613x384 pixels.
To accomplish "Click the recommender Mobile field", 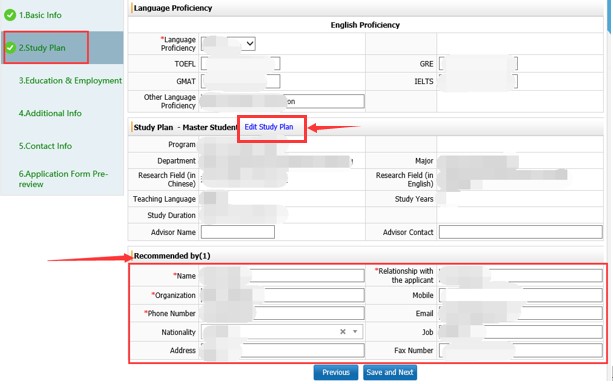I will pyautogui.click(x=520, y=295).
